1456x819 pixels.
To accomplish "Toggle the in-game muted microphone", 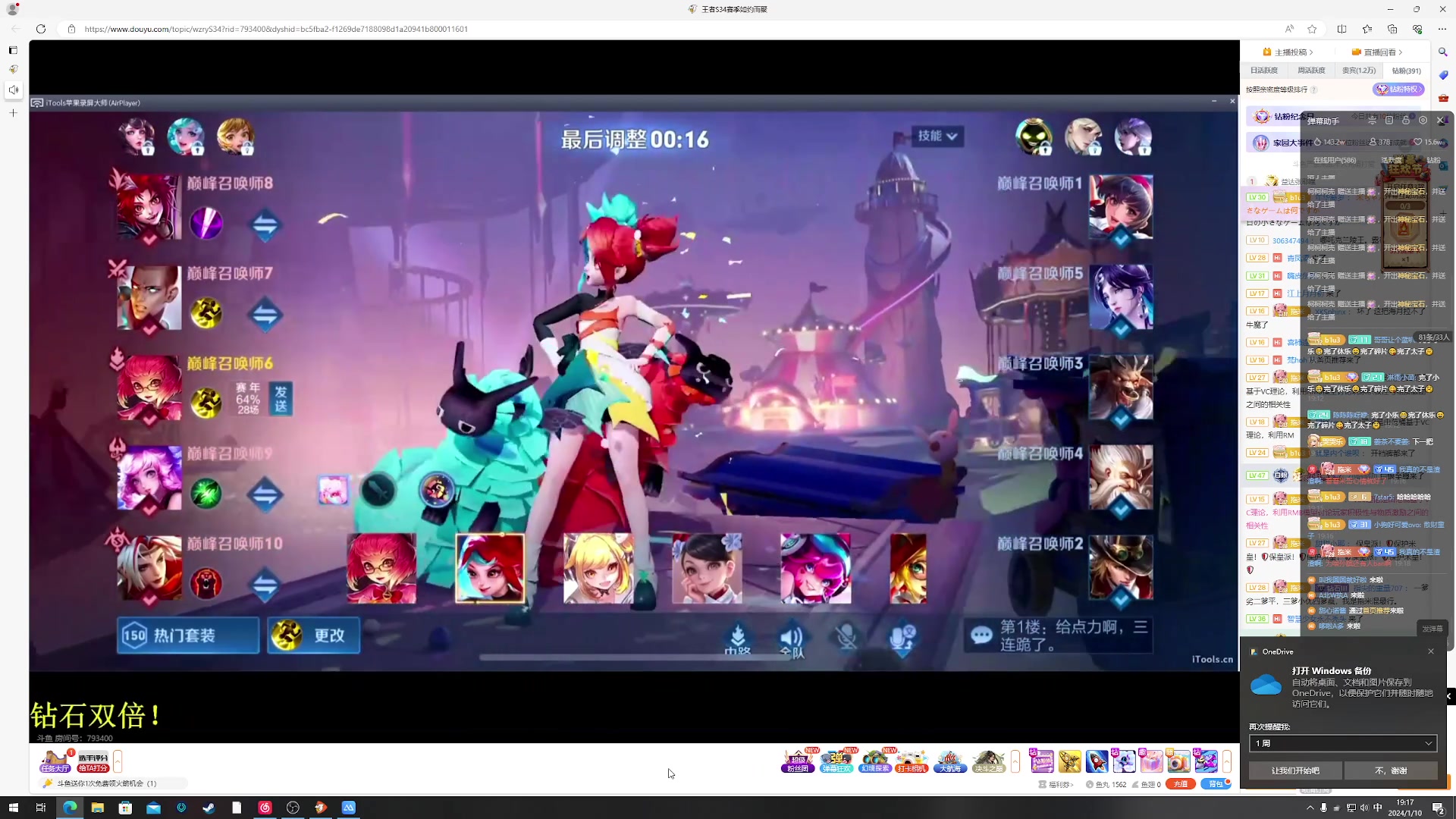I will click(x=846, y=637).
